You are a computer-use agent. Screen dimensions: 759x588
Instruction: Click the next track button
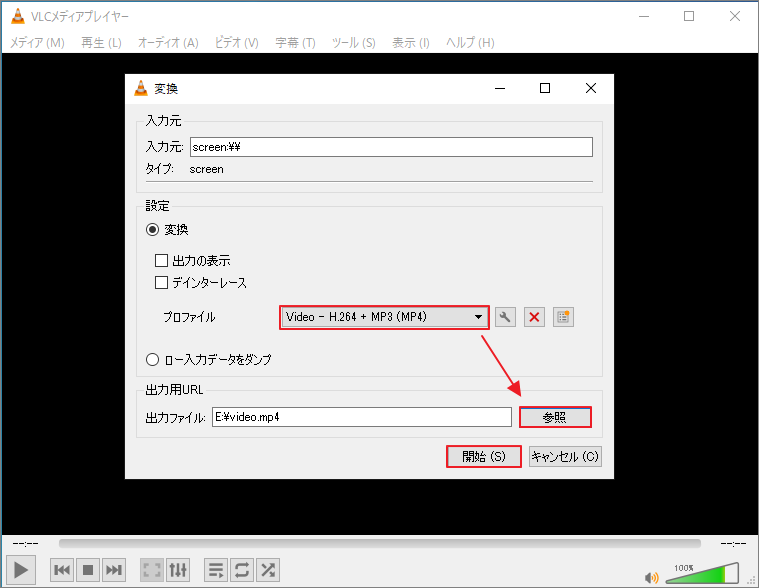(114, 570)
